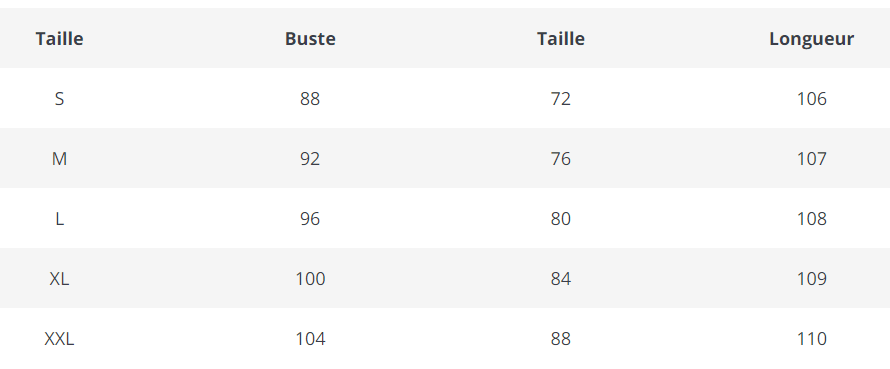
Task: Click the bust value 92
Action: pyautogui.click(x=310, y=159)
